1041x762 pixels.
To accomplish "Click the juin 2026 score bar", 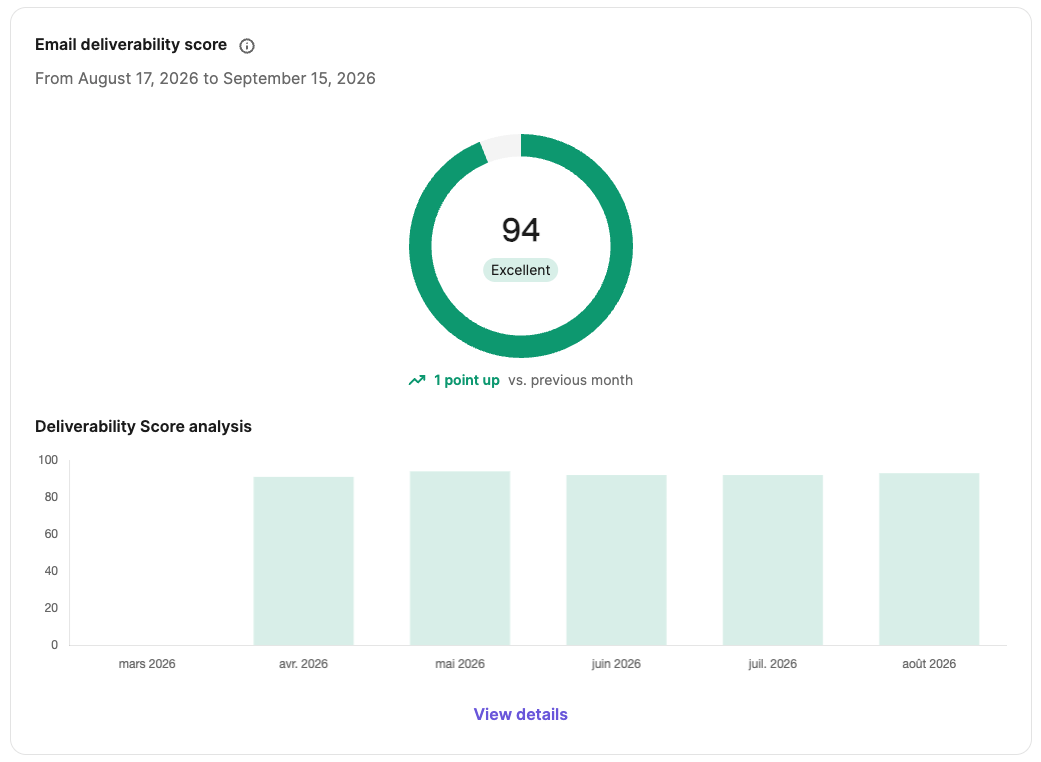I will 616,560.
